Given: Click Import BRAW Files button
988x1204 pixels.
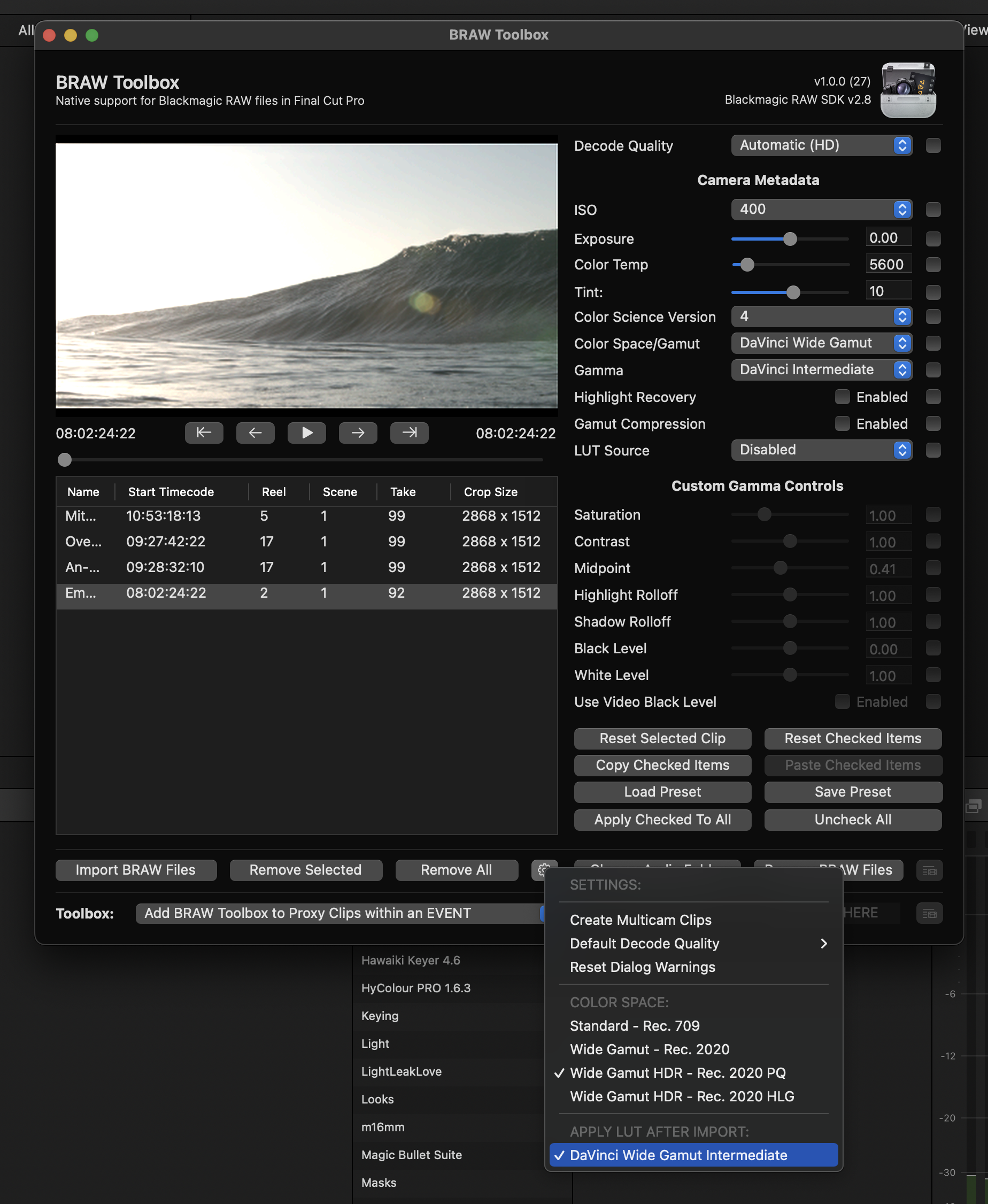Looking at the screenshot, I should (x=135, y=869).
